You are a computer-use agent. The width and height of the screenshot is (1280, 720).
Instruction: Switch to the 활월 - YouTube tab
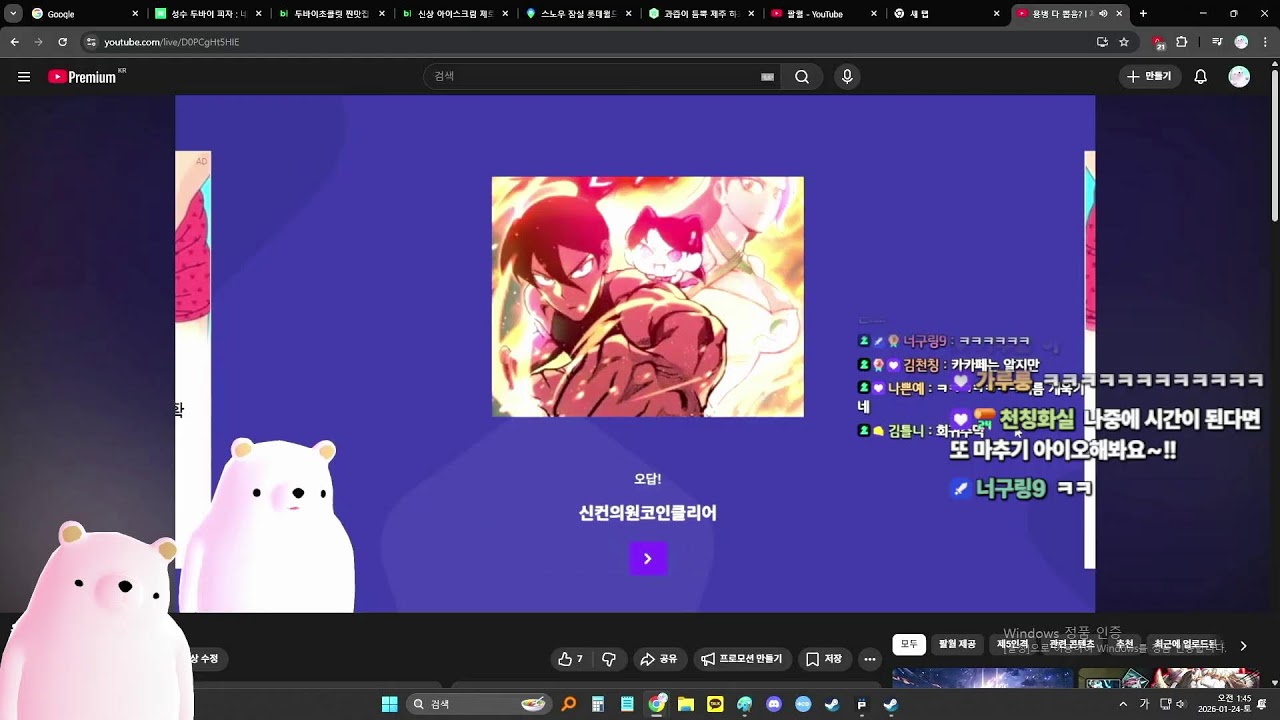click(825, 14)
